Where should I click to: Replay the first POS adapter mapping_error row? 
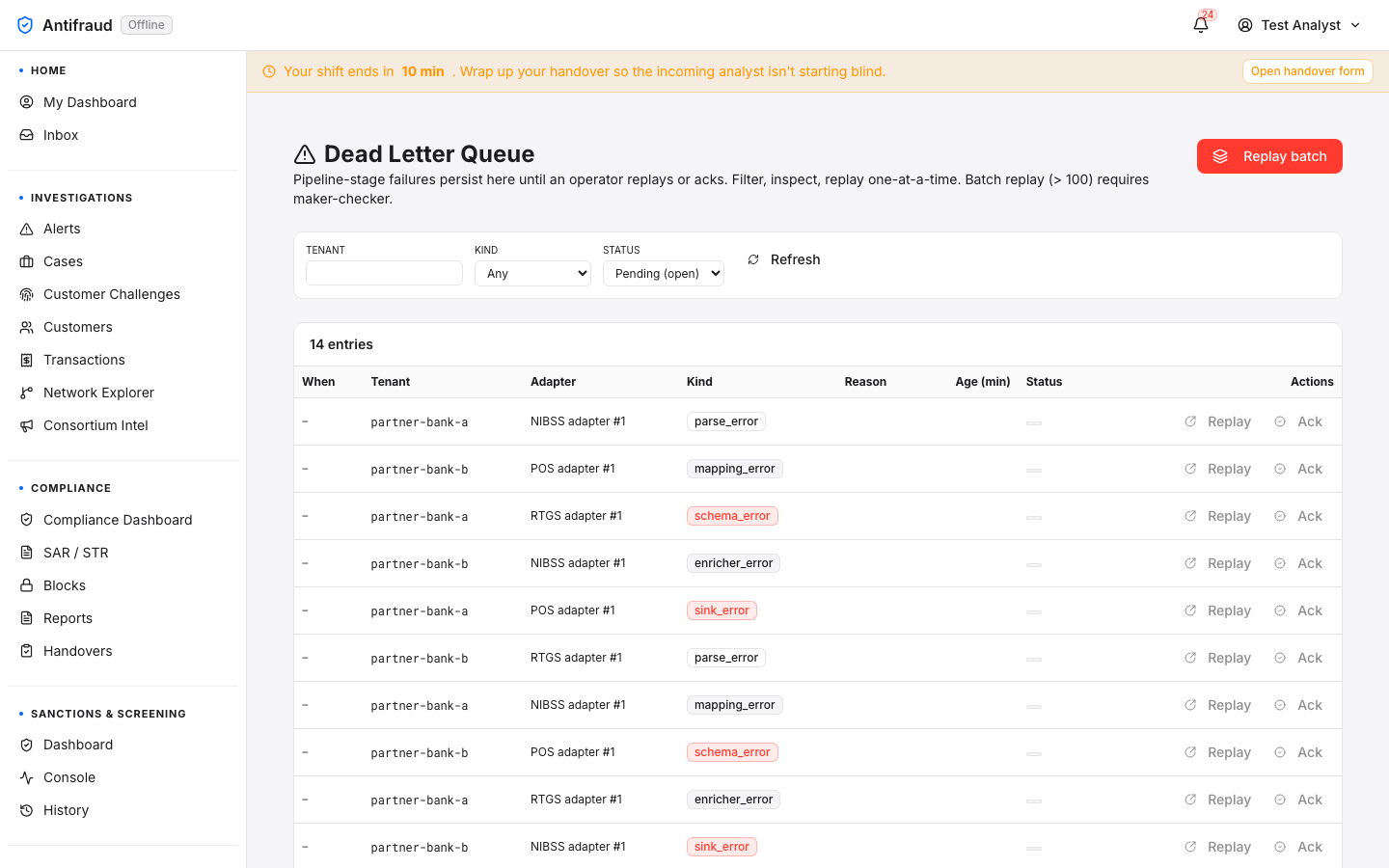(1217, 469)
